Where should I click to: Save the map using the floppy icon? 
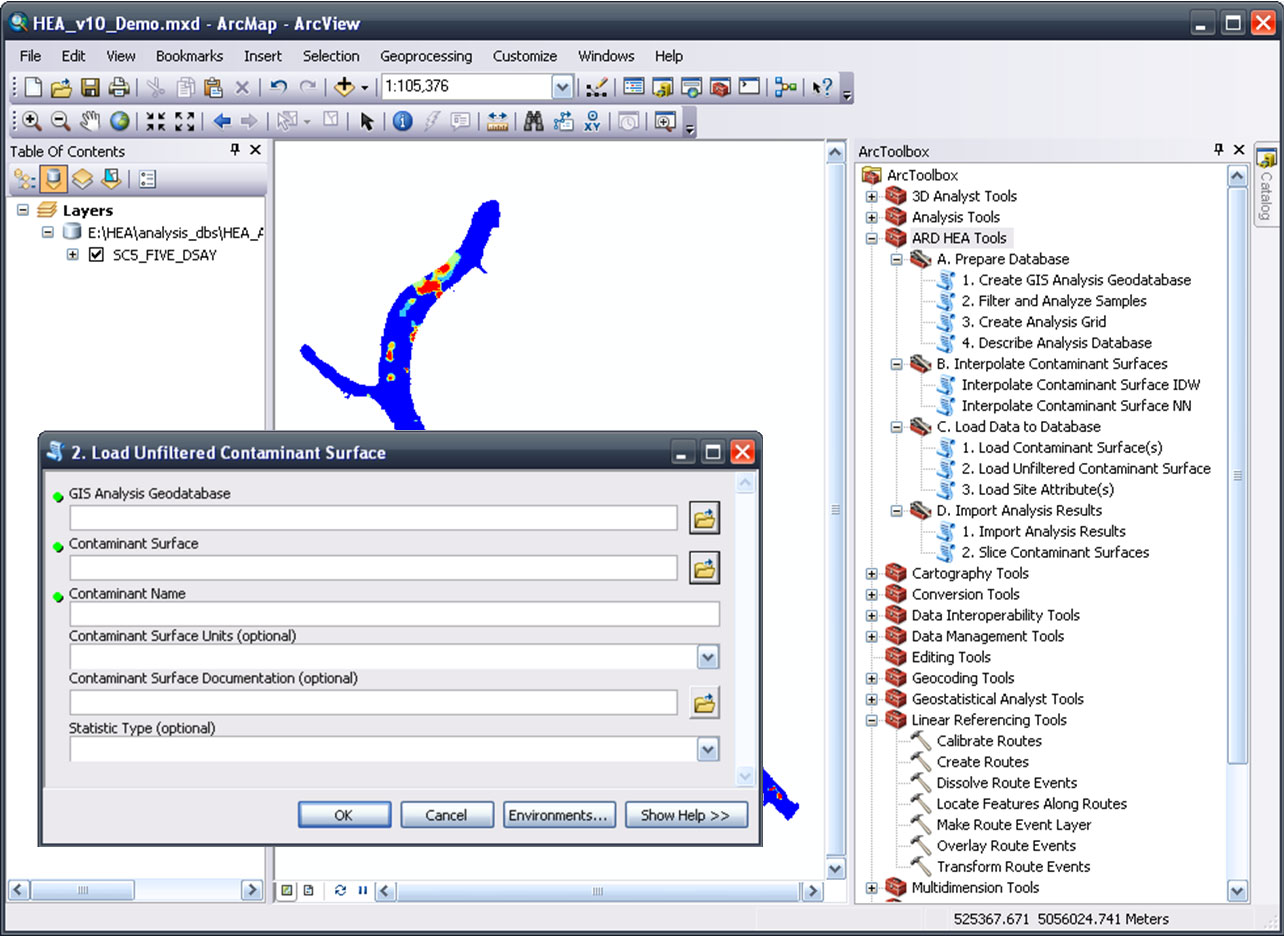(x=90, y=87)
